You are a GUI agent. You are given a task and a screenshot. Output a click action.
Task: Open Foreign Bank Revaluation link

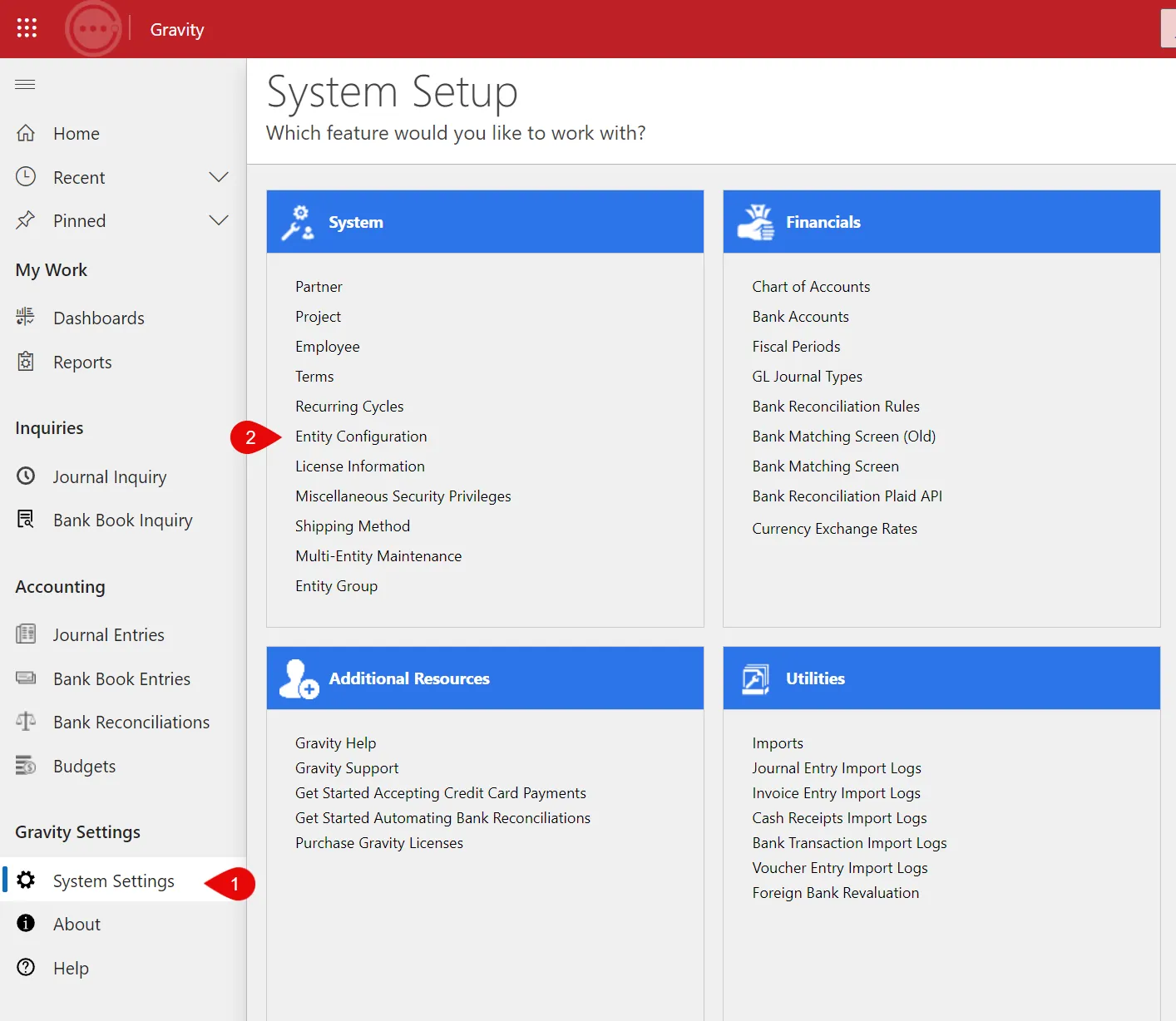point(836,893)
